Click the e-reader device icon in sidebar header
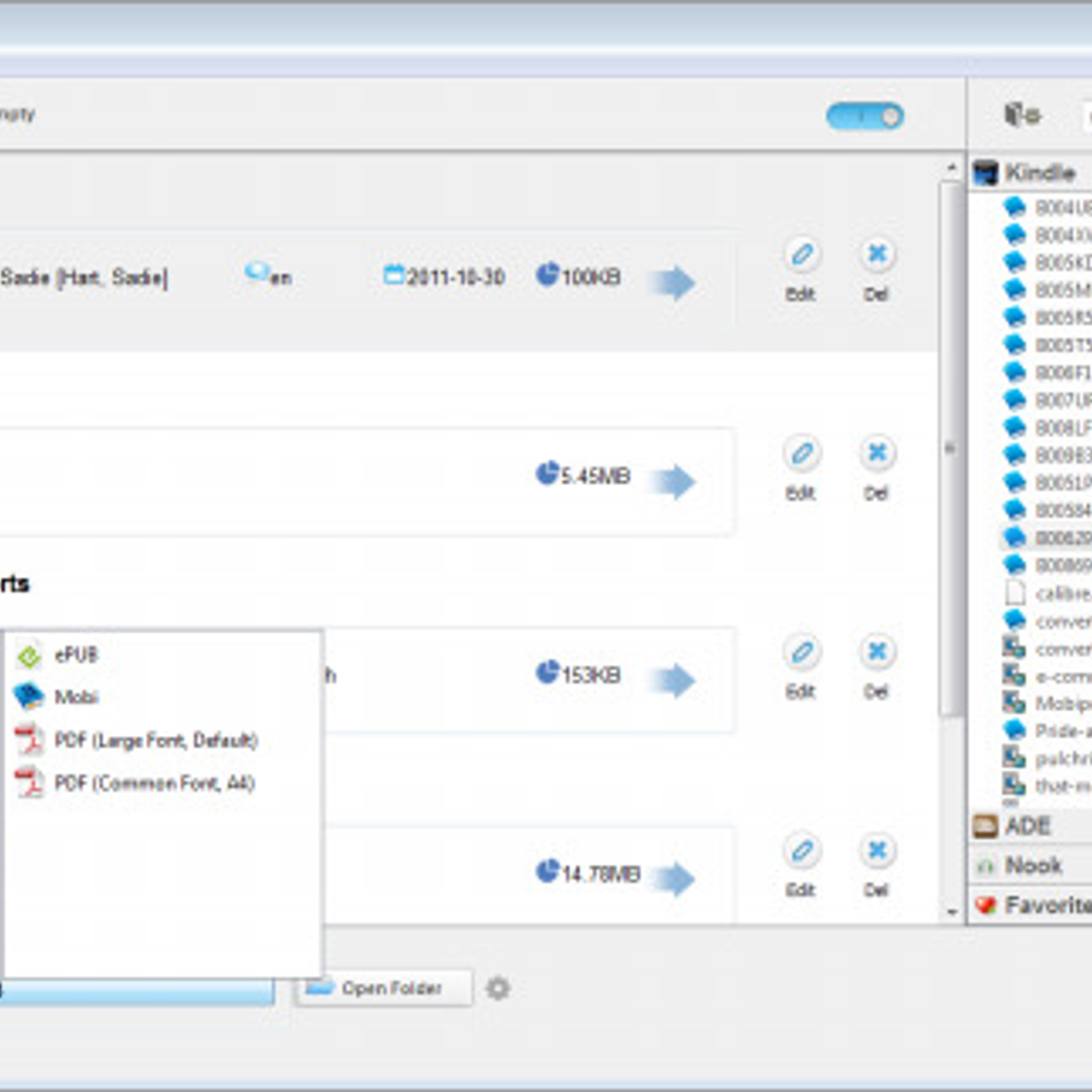Screen dimensions: 1092x1092 tap(1022, 114)
